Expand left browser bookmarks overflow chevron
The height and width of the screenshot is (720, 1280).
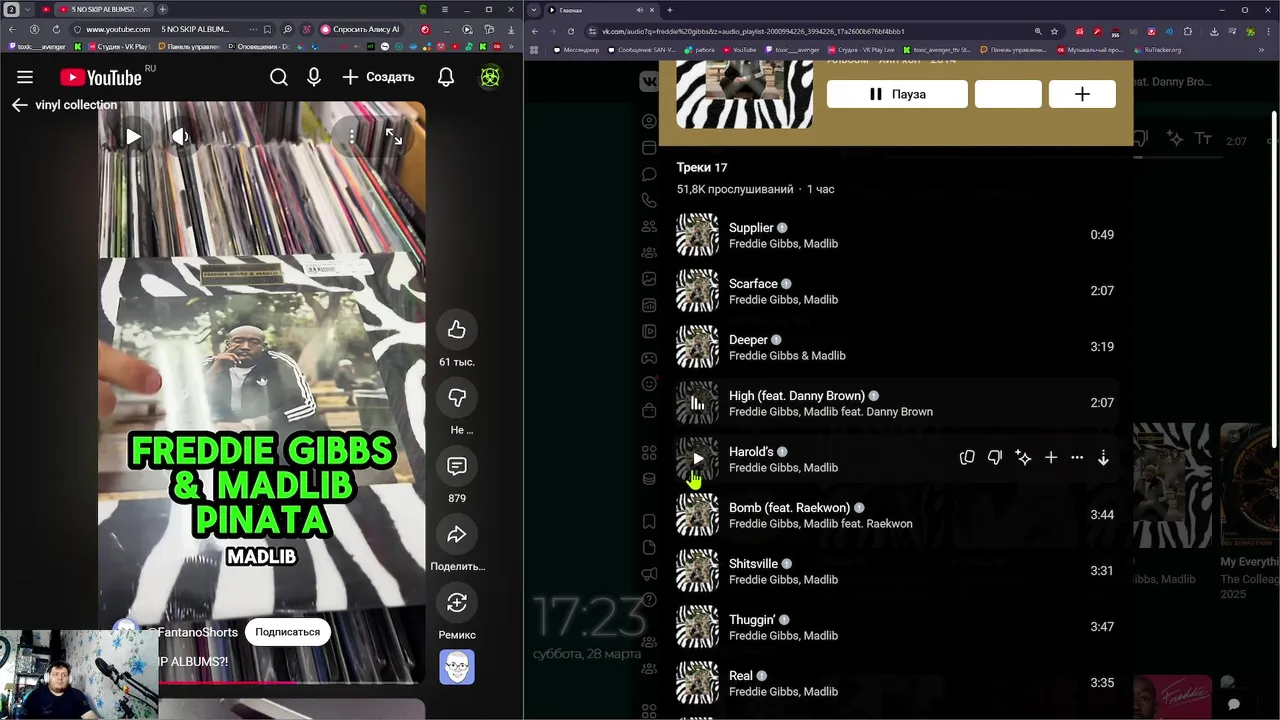(x=513, y=47)
